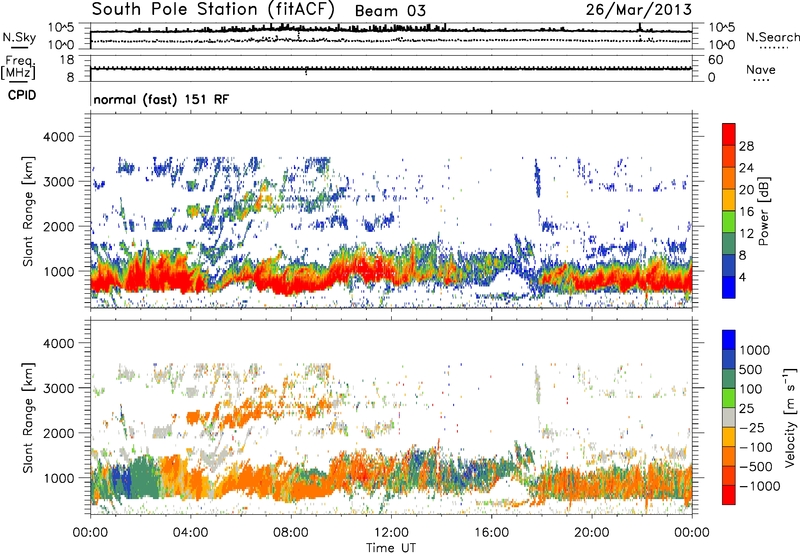Pick the gray -25 to 25 velocity segment
This screenshot has height=554, width=800.
pyautogui.click(x=729, y=417)
